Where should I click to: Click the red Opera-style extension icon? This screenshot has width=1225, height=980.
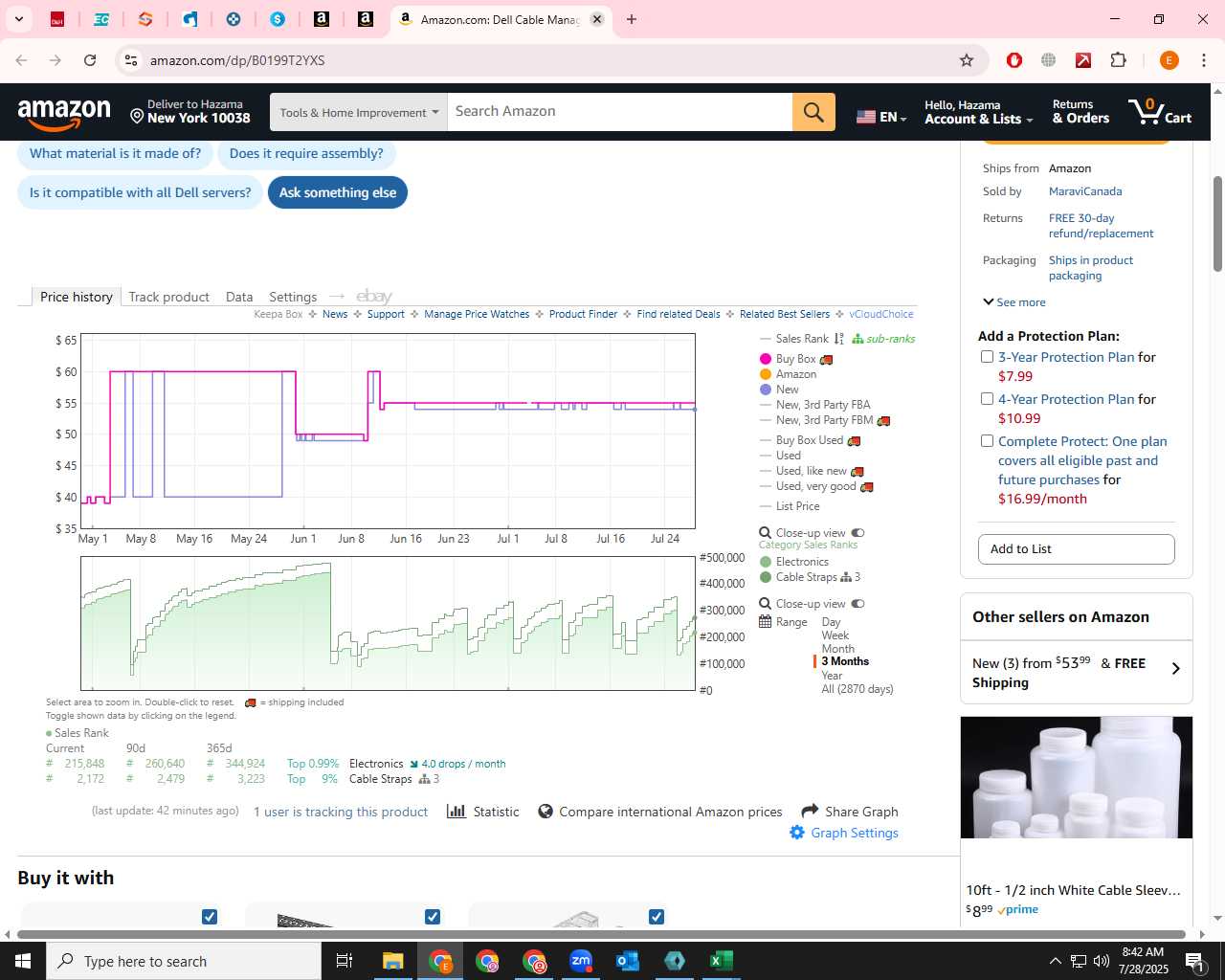tap(1014, 60)
